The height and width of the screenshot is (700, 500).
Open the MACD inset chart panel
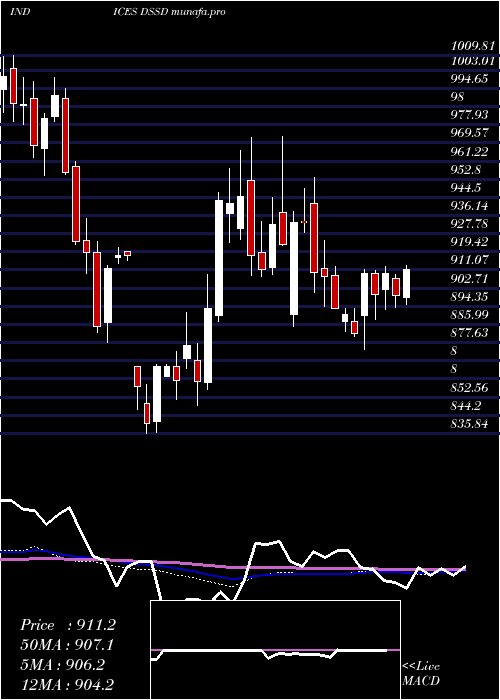[275, 650]
